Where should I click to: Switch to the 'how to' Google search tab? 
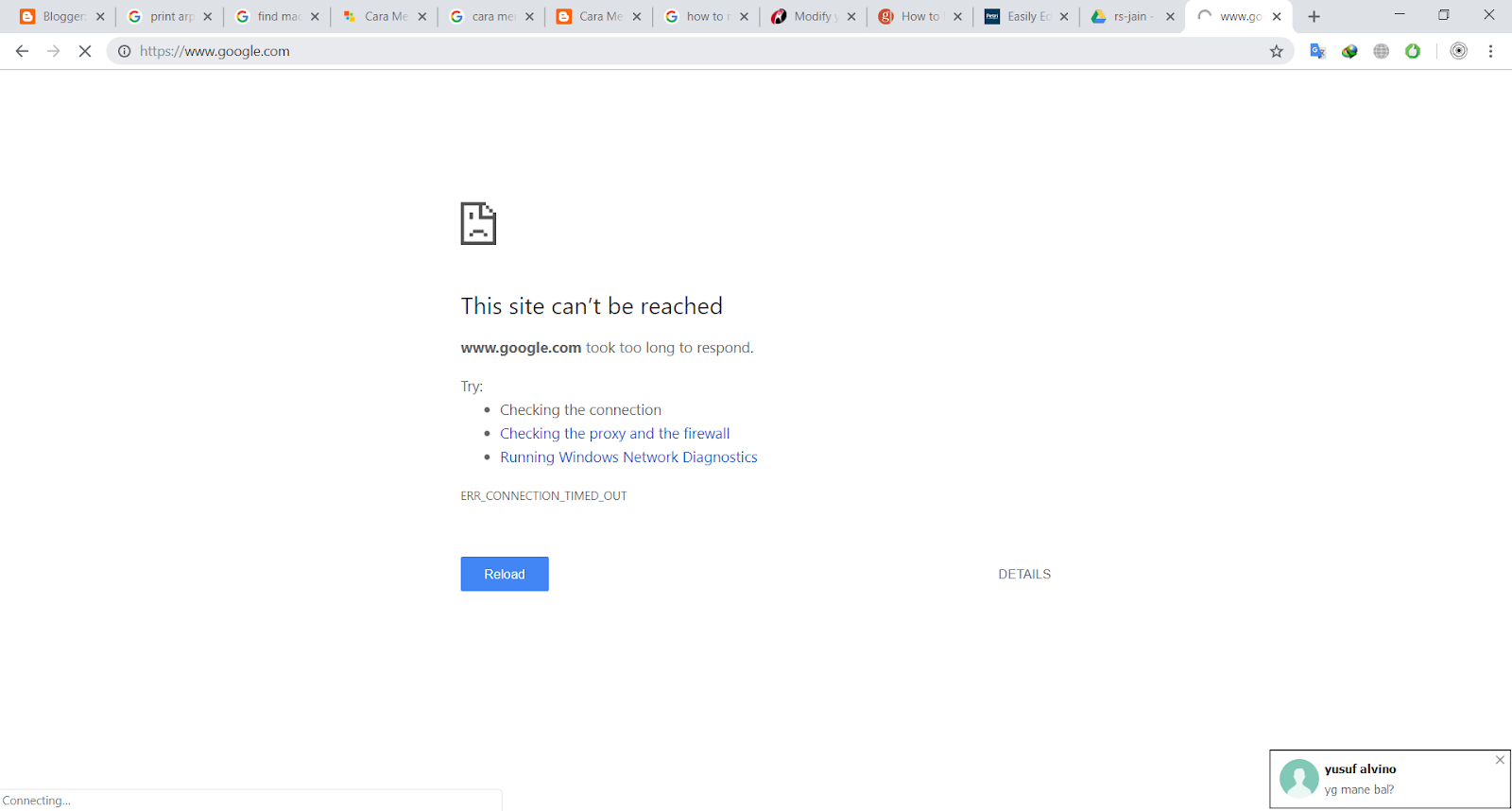[706, 16]
